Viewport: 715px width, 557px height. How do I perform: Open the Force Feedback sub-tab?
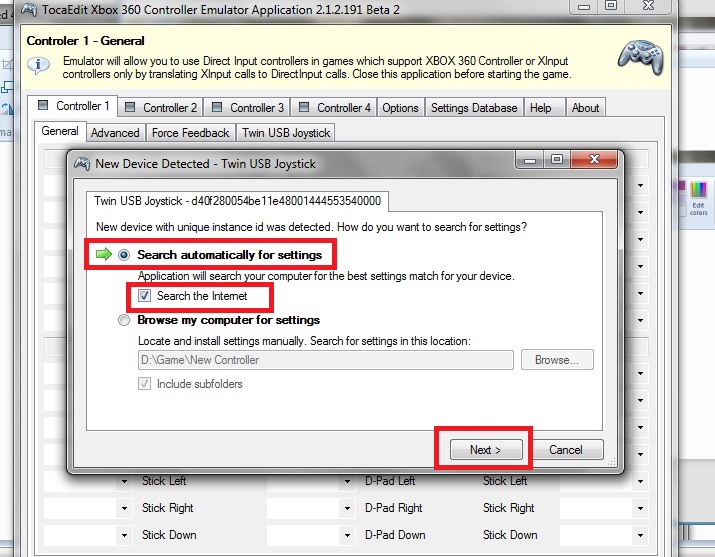191,133
